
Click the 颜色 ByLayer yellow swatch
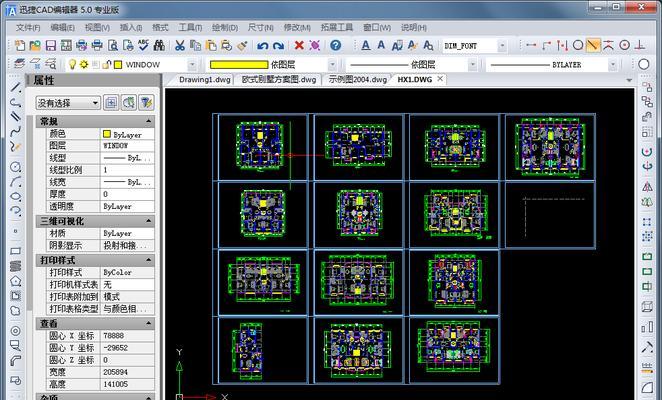[x=107, y=134]
